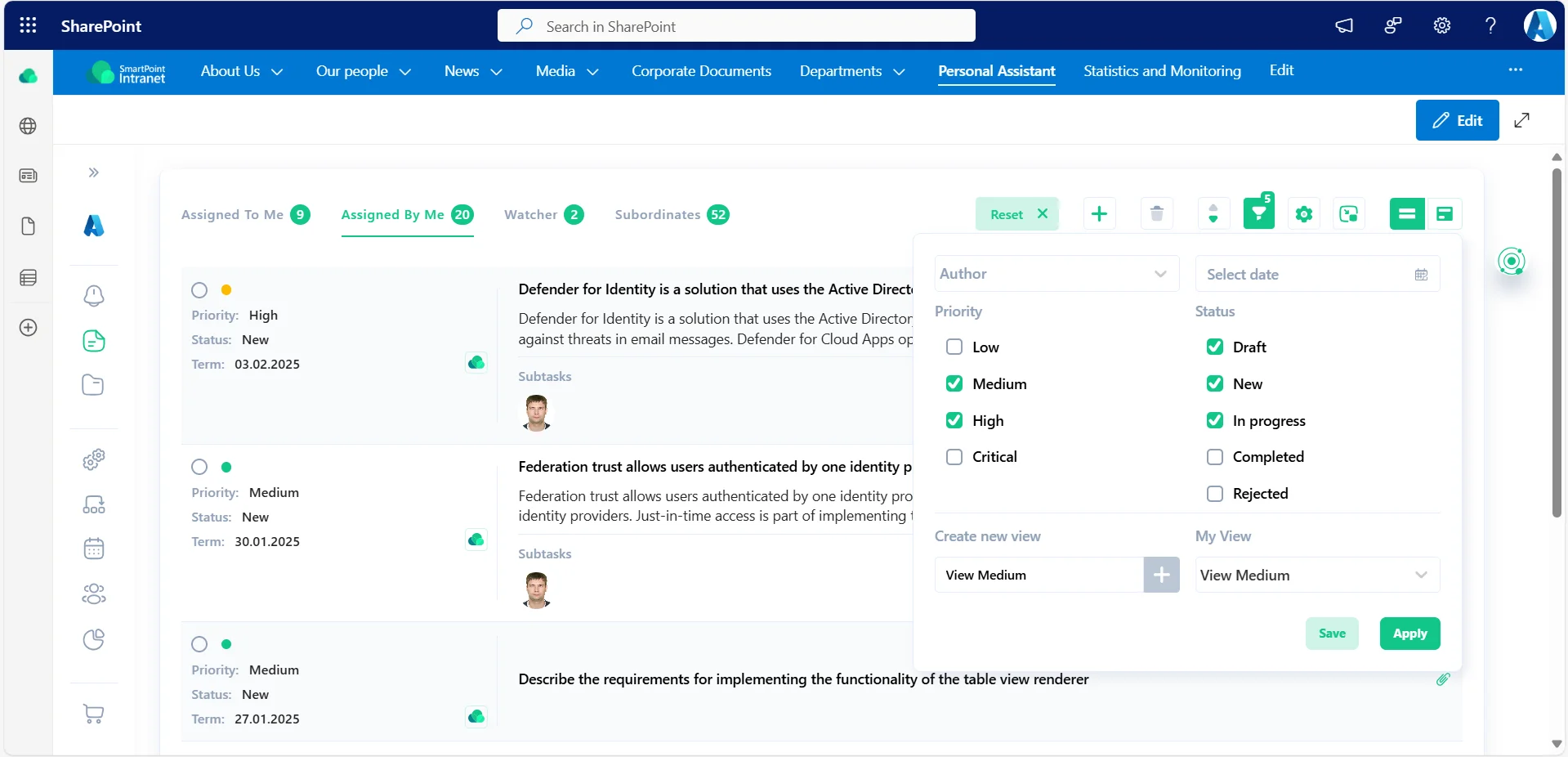Open the gears settings icon in sidebar

point(94,459)
